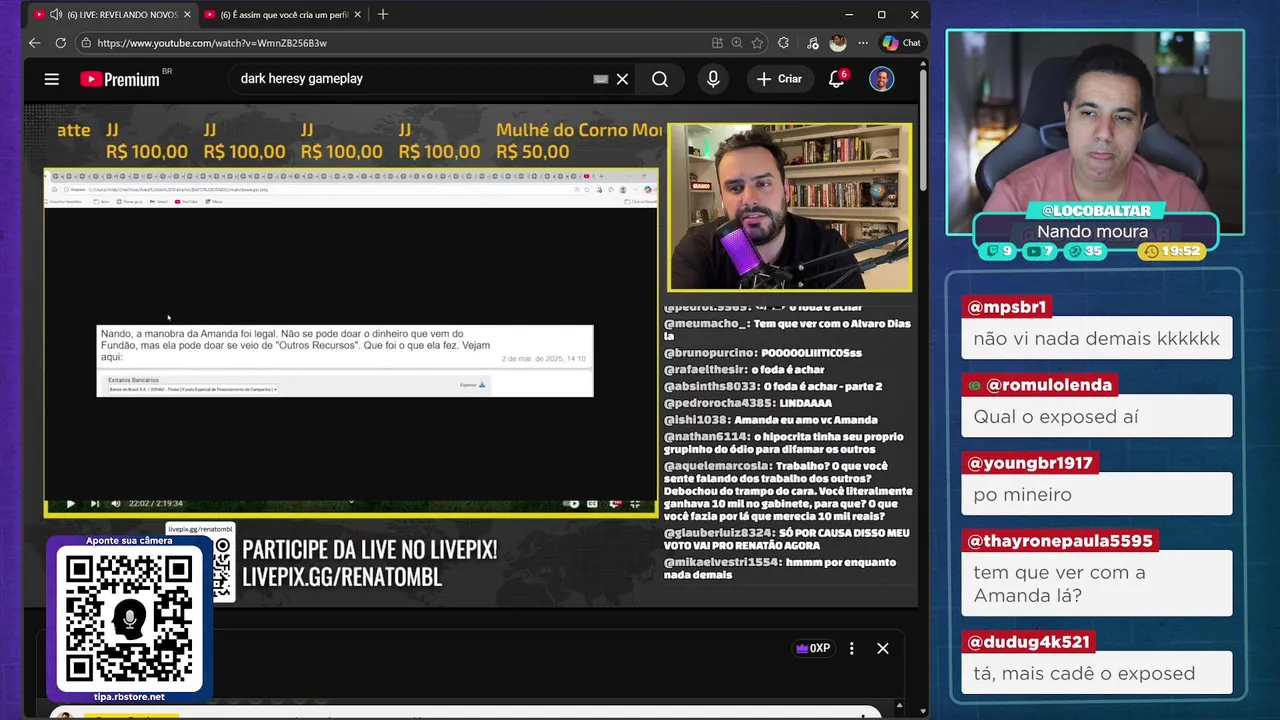
Task: Click @glauberluiz8324 chat message
Action: click(788, 540)
